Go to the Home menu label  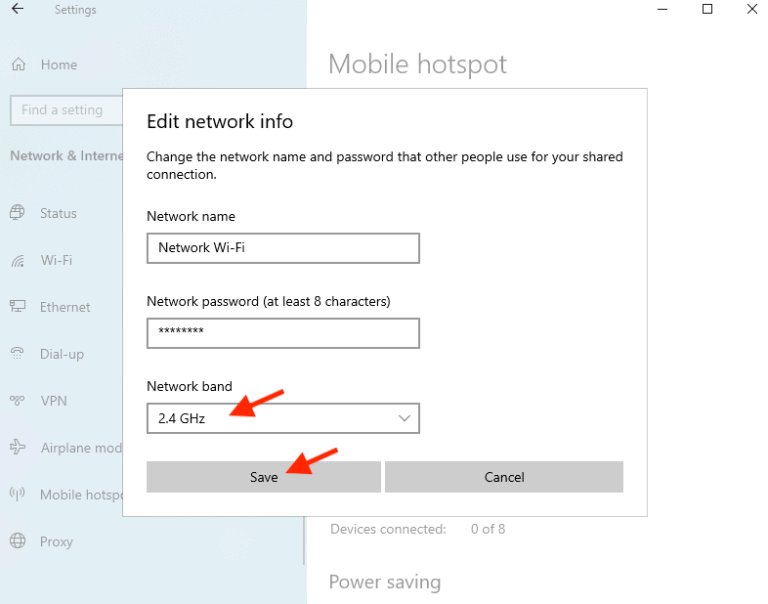[59, 65]
